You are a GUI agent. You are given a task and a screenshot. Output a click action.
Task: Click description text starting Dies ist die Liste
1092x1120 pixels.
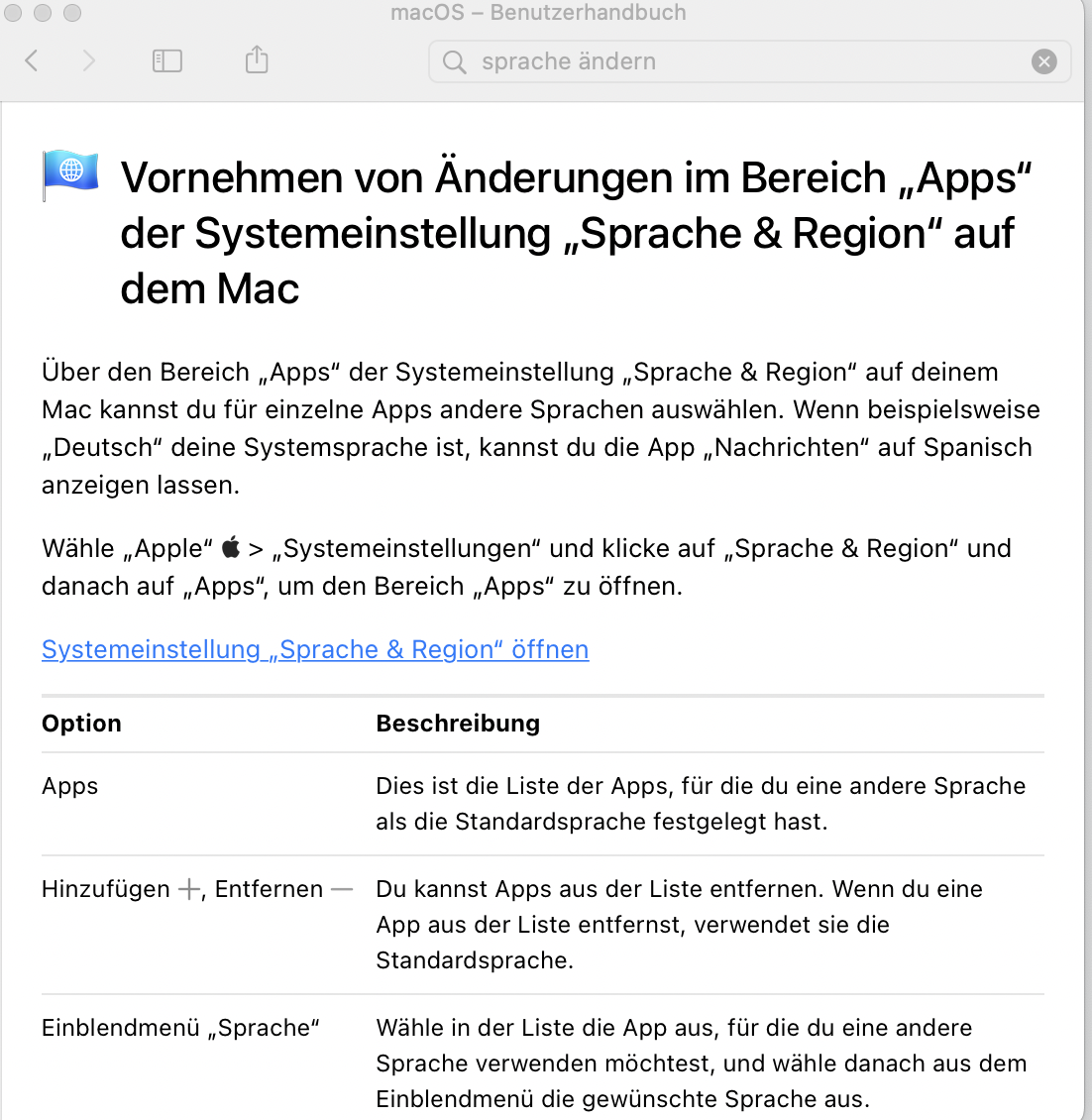(x=701, y=804)
